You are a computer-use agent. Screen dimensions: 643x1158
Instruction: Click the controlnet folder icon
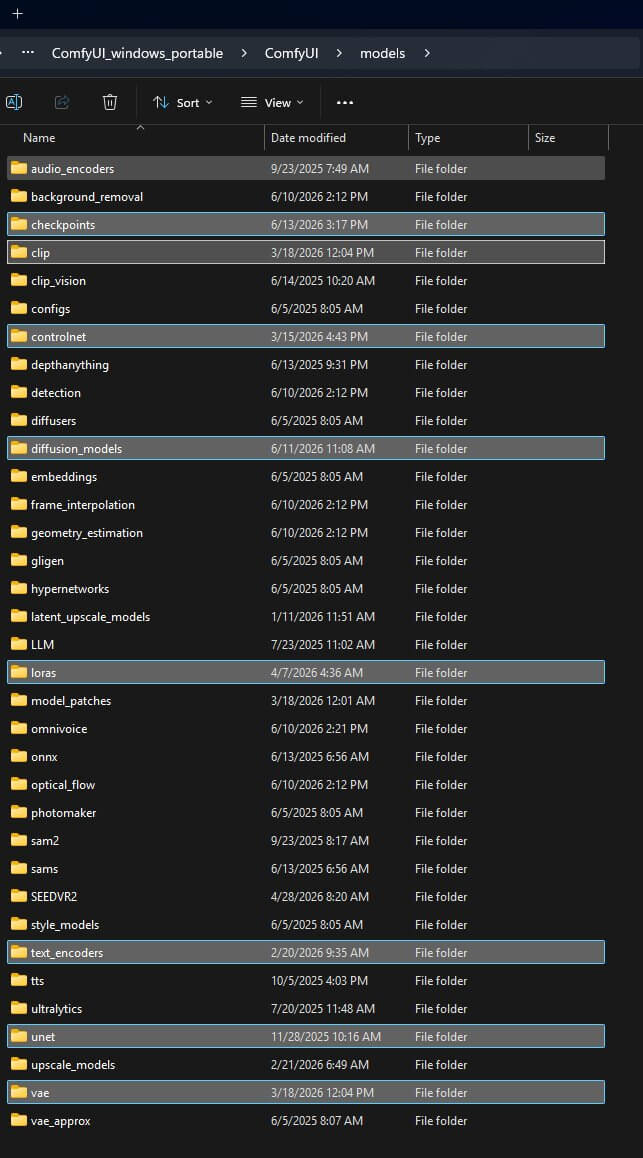click(x=19, y=337)
